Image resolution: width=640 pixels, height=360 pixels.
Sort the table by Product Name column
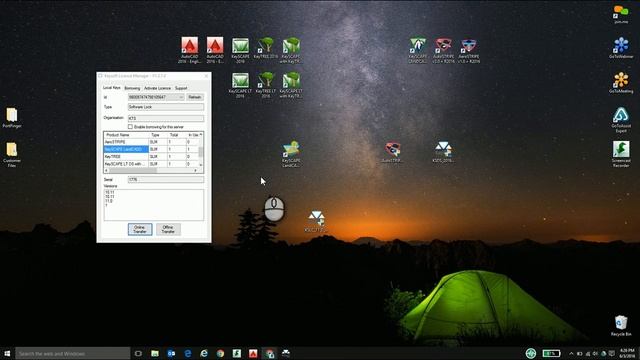coord(126,135)
